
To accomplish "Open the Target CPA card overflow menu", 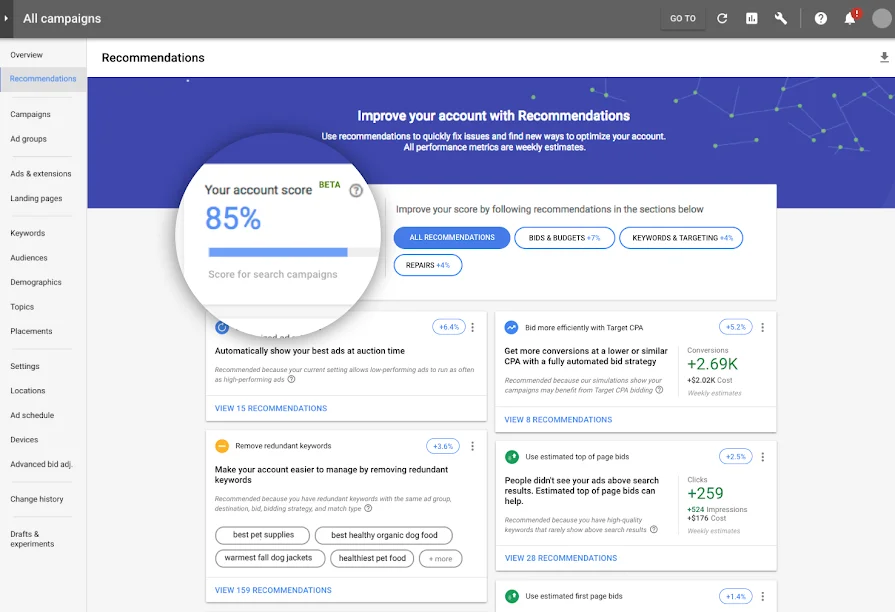I will 763,327.
